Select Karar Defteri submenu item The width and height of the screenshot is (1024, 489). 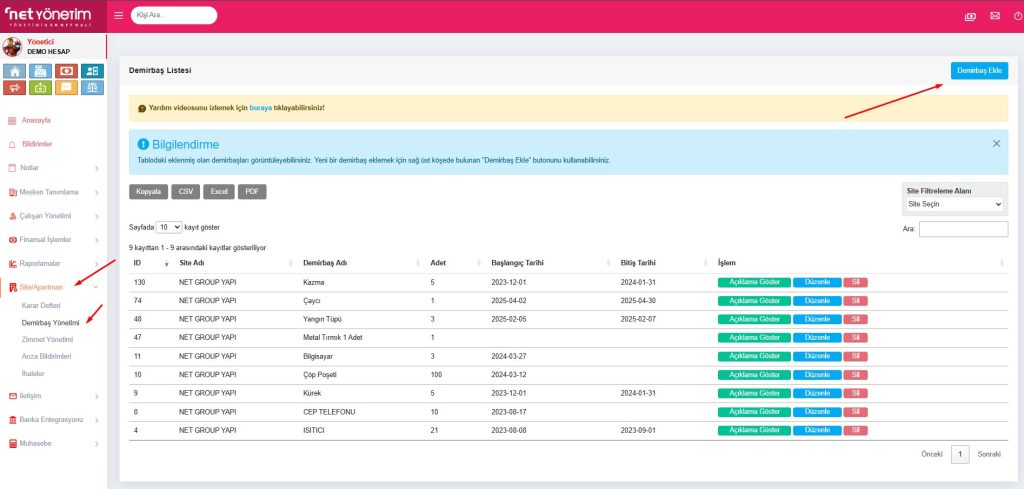tap(42, 306)
